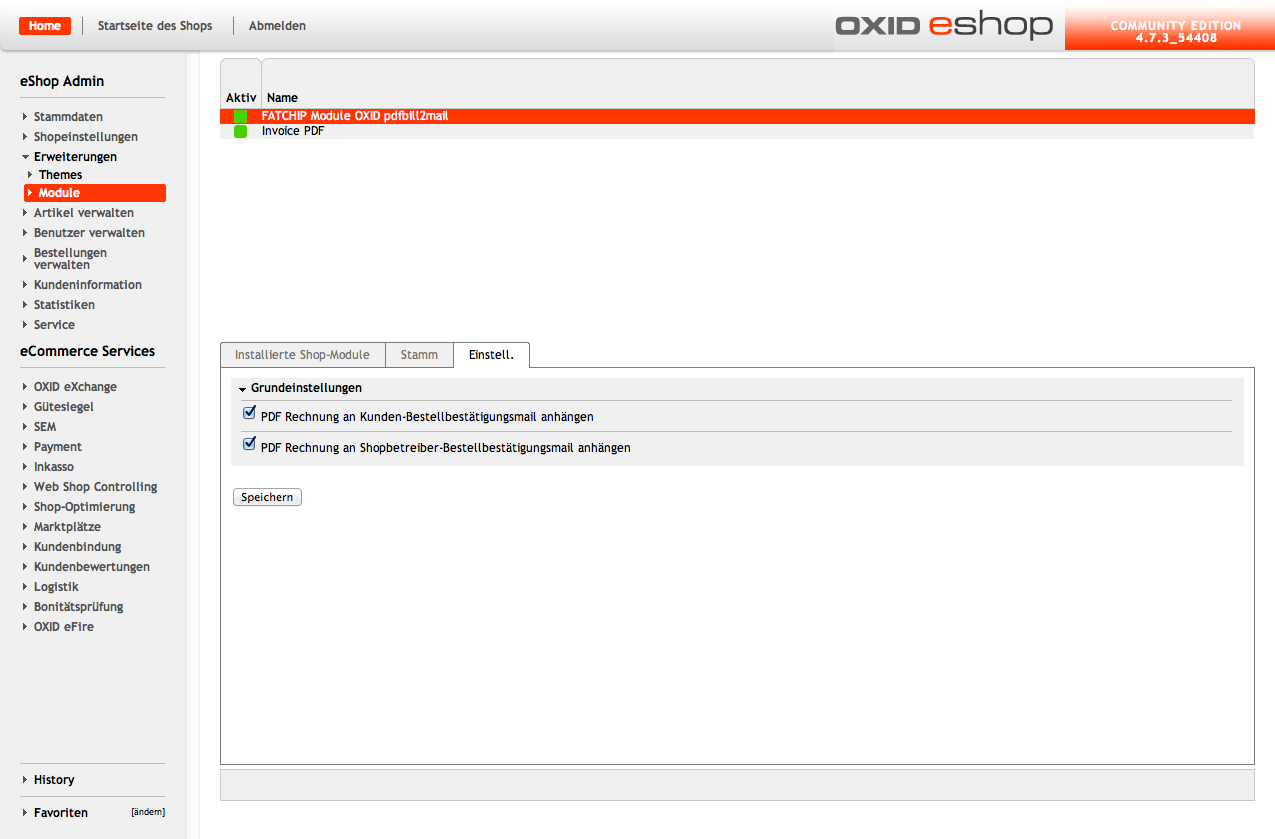Click arrow icon beside Stammdaten

(25, 117)
